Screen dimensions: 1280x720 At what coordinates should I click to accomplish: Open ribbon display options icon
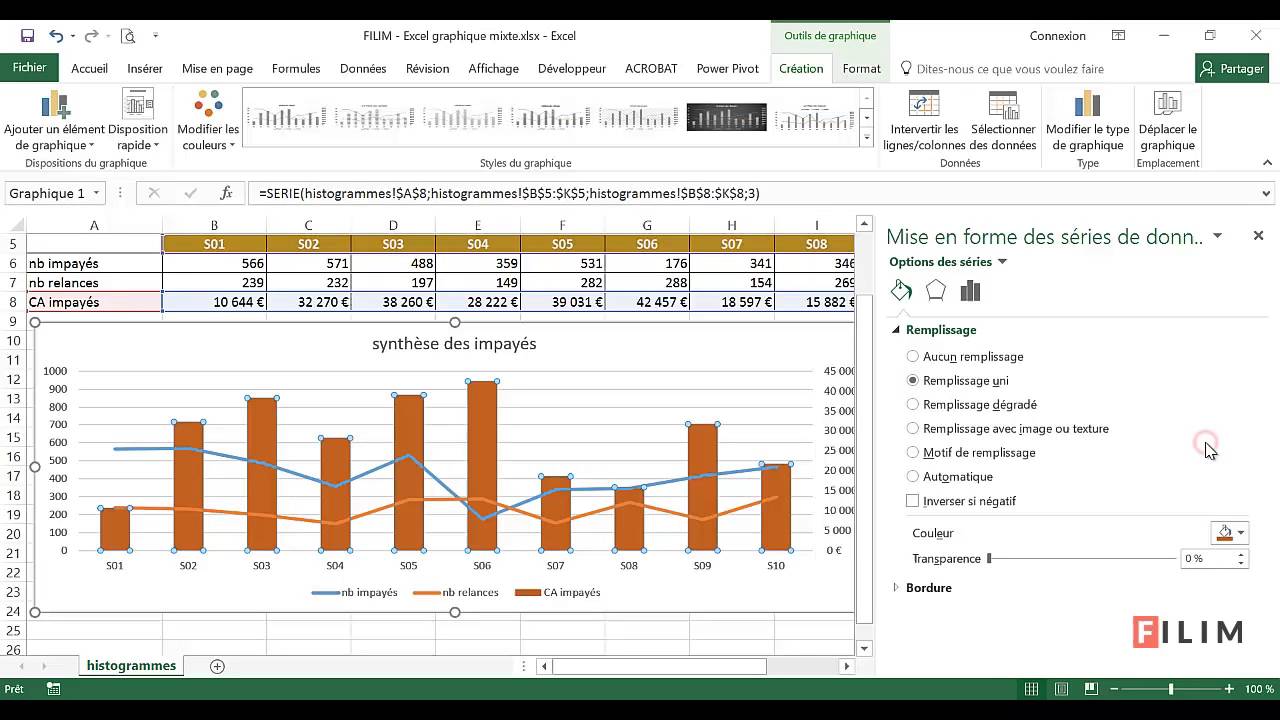(1118, 36)
